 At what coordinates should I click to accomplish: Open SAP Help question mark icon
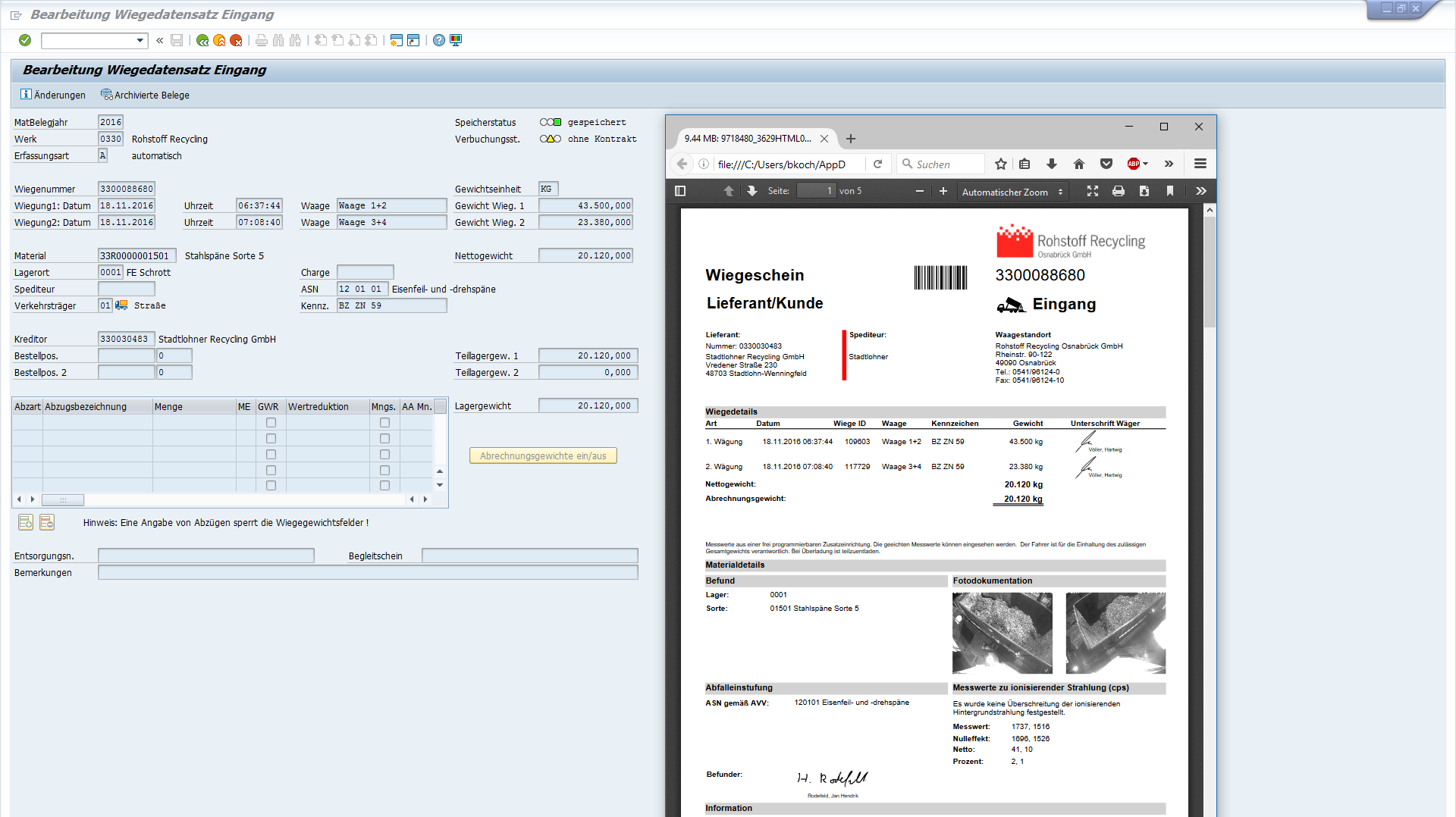[x=439, y=40]
